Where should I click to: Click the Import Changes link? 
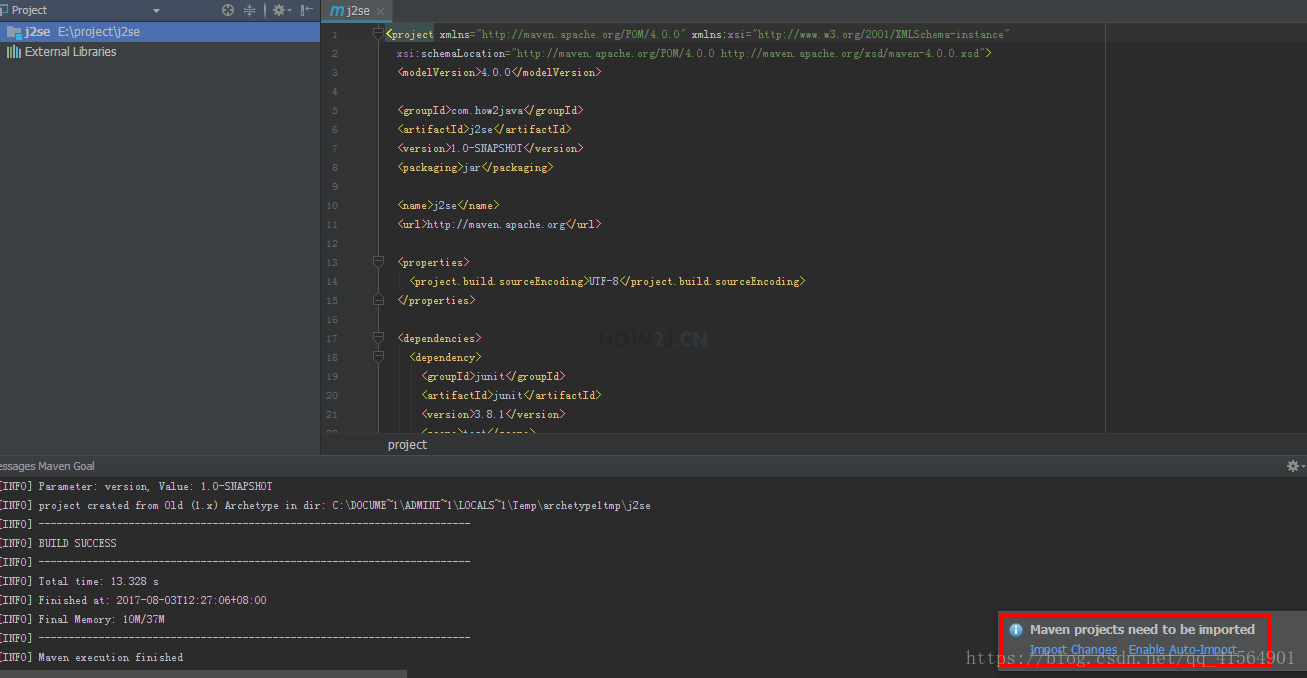coord(1073,650)
